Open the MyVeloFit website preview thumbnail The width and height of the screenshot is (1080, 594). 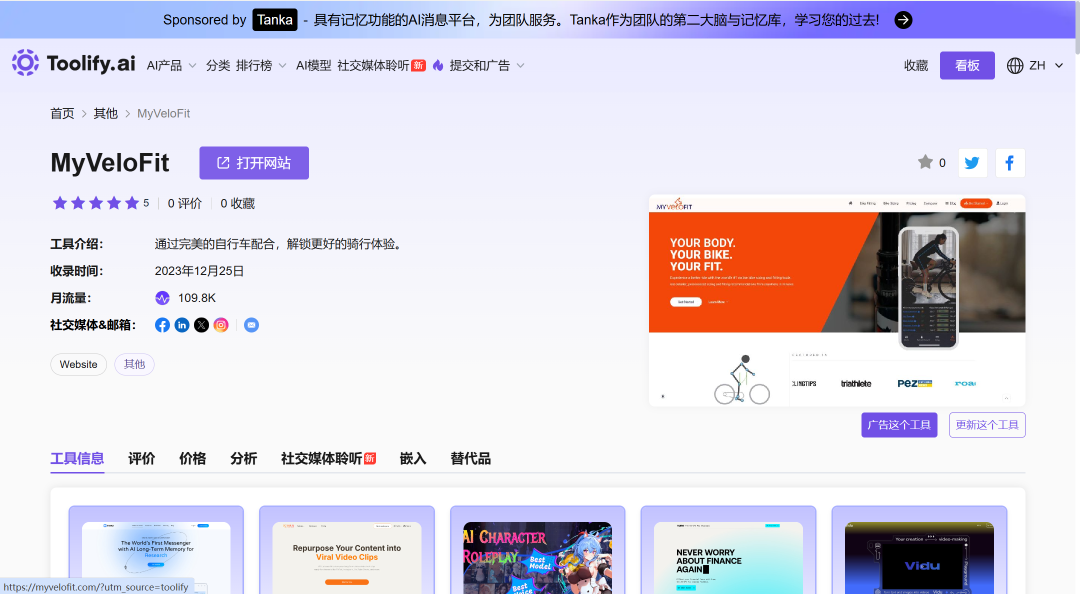tap(837, 300)
